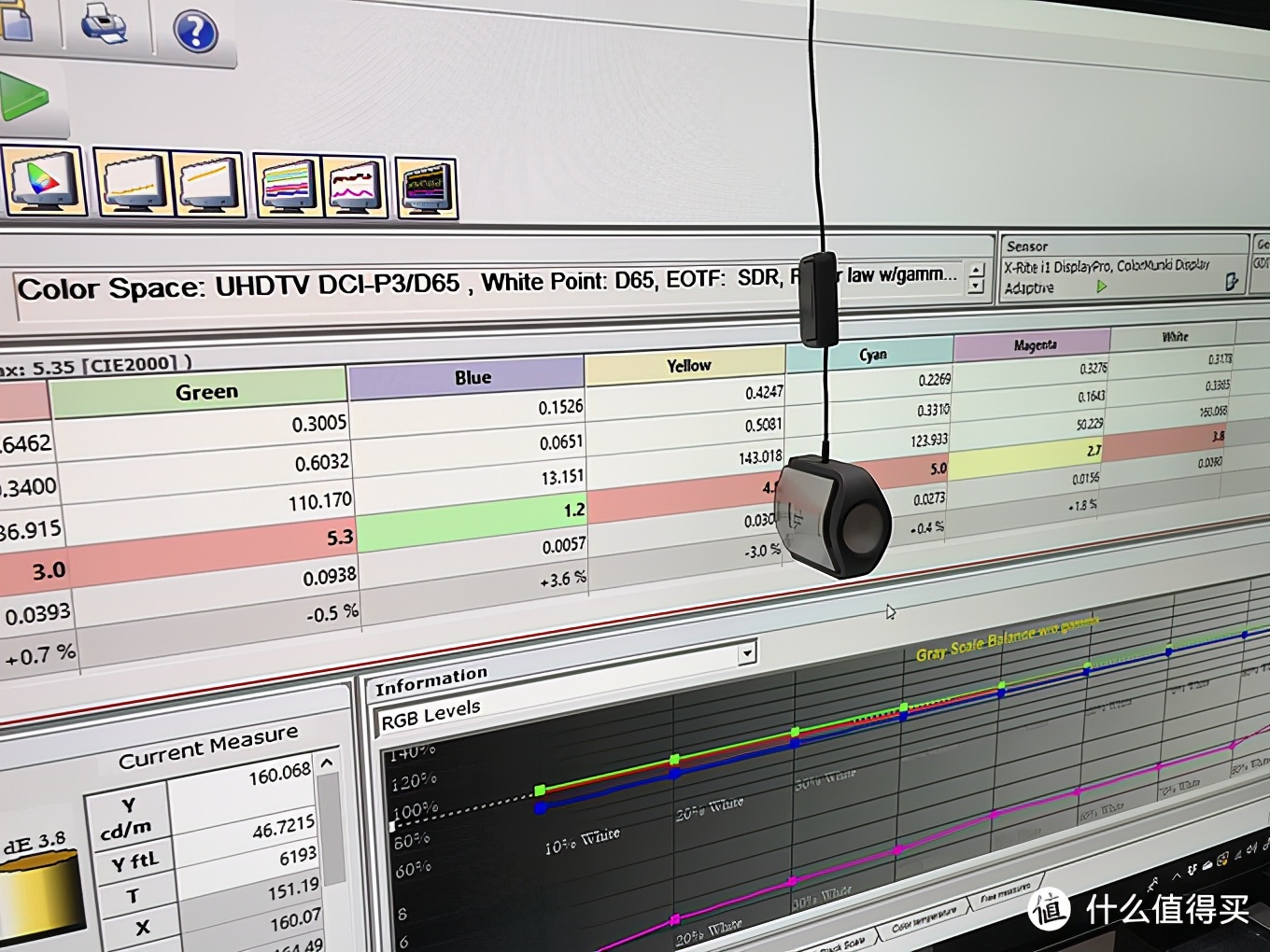Switch to the Color temperature tab
The width and height of the screenshot is (1270, 952).
pos(924,922)
